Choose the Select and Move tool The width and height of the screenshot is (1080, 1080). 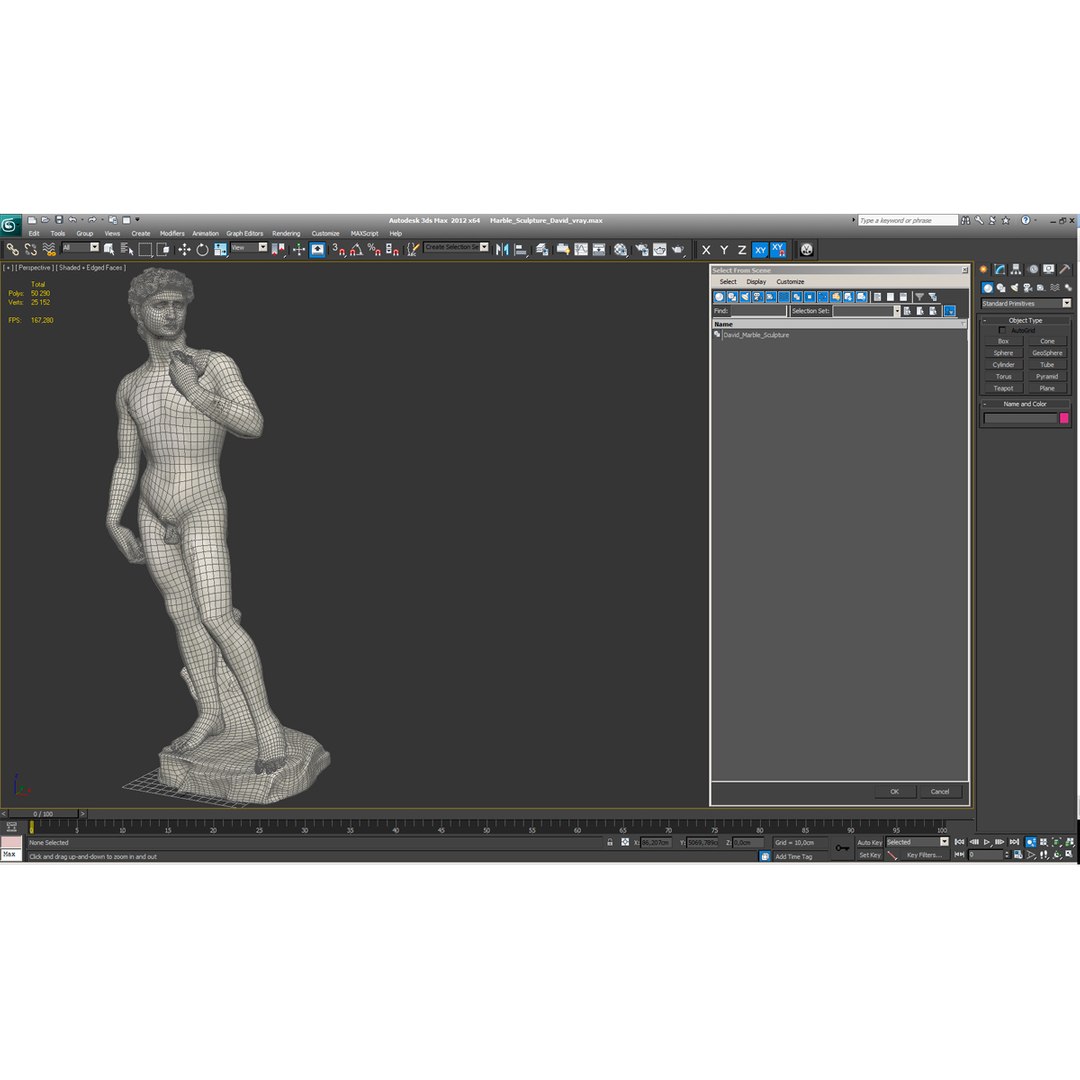(184, 249)
